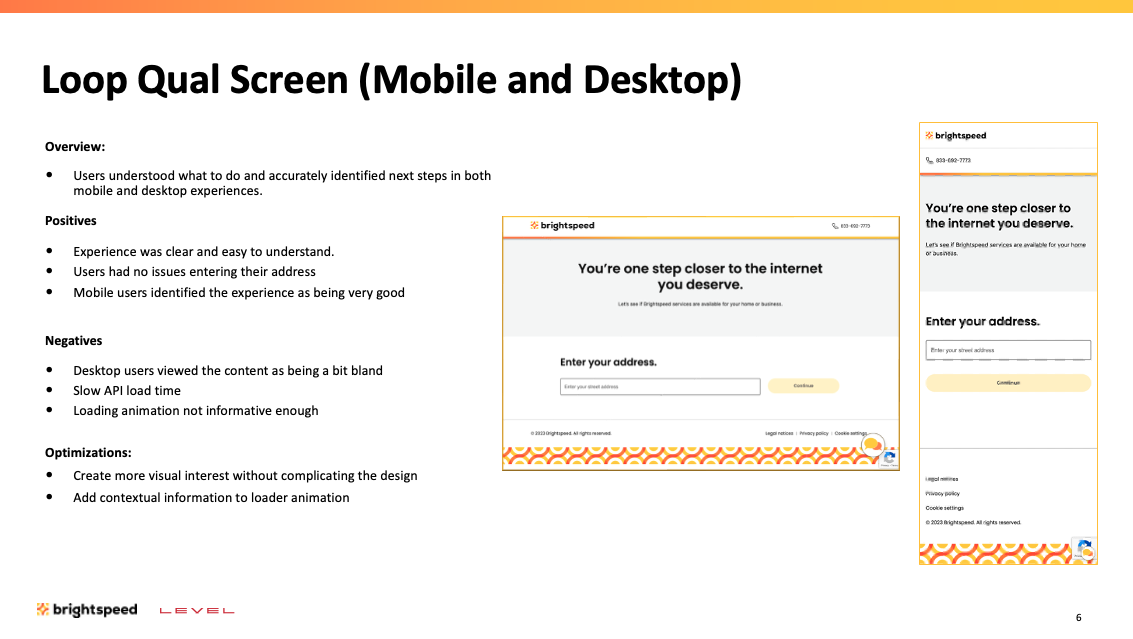Screen dimensions: 1133x639
Task: Click the "Negatives" heading
Action: coord(74,340)
